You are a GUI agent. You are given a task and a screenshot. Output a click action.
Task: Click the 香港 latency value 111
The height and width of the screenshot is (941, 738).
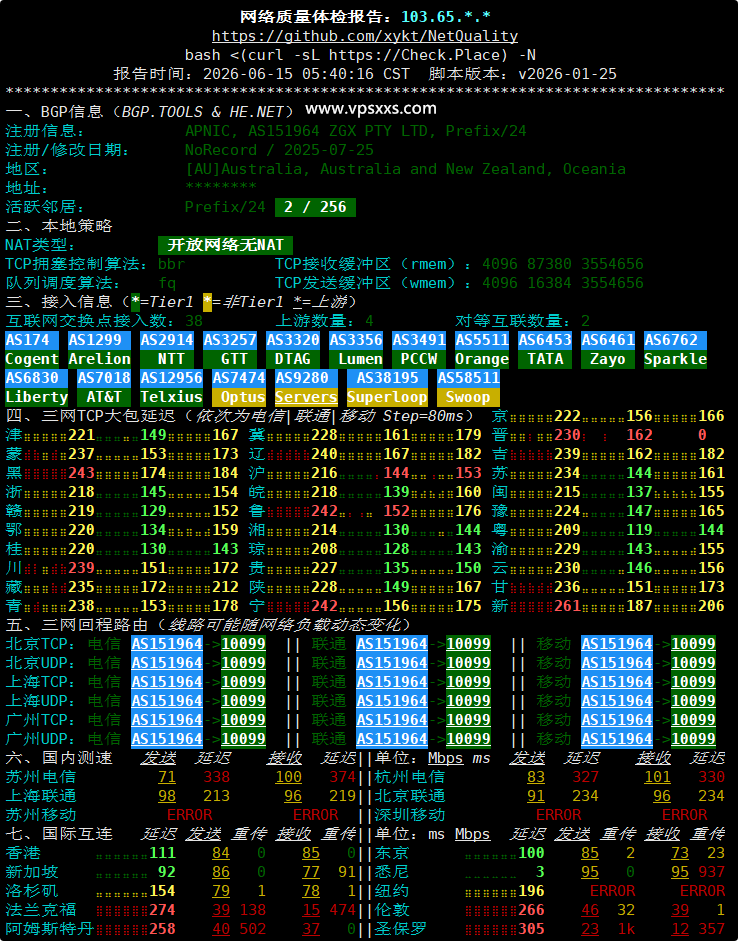(162, 853)
